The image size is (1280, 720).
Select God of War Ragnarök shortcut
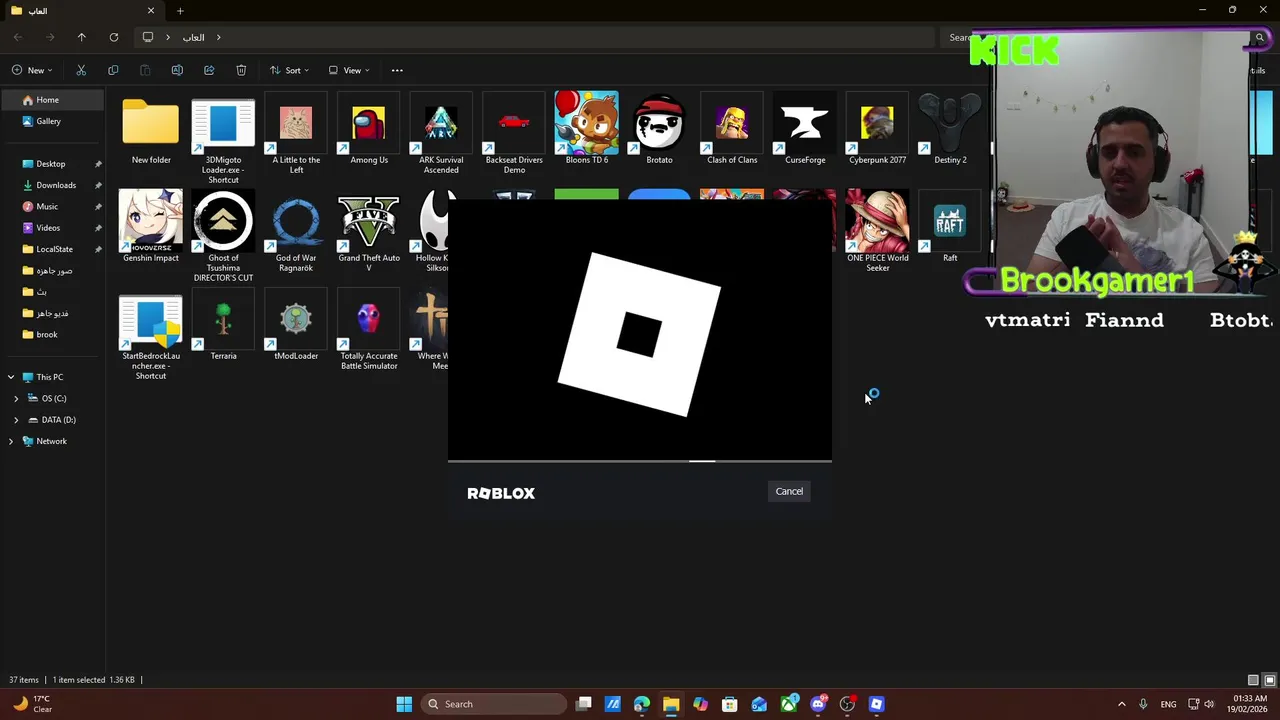[296, 233]
